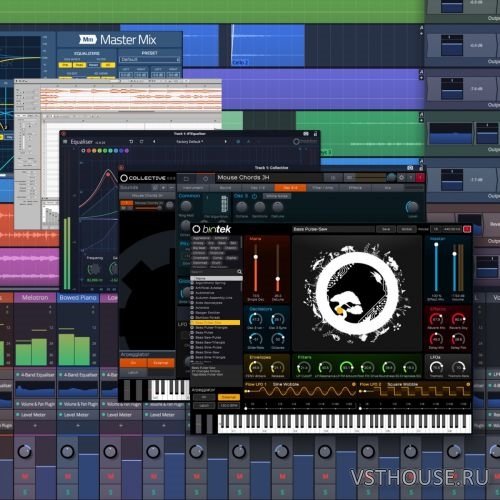500x500 pixels.
Task: Toggle the Osc 3 power button in Collective
Action: tap(254, 196)
